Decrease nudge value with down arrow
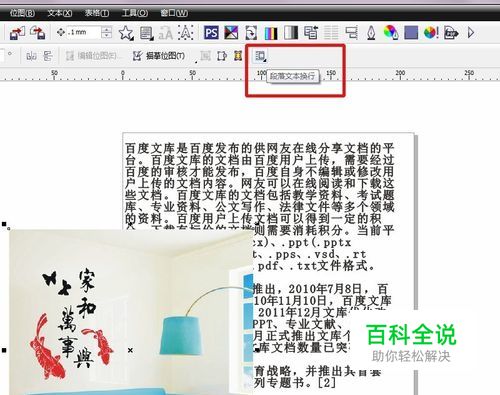The image size is (500, 395). [x=106, y=35]
